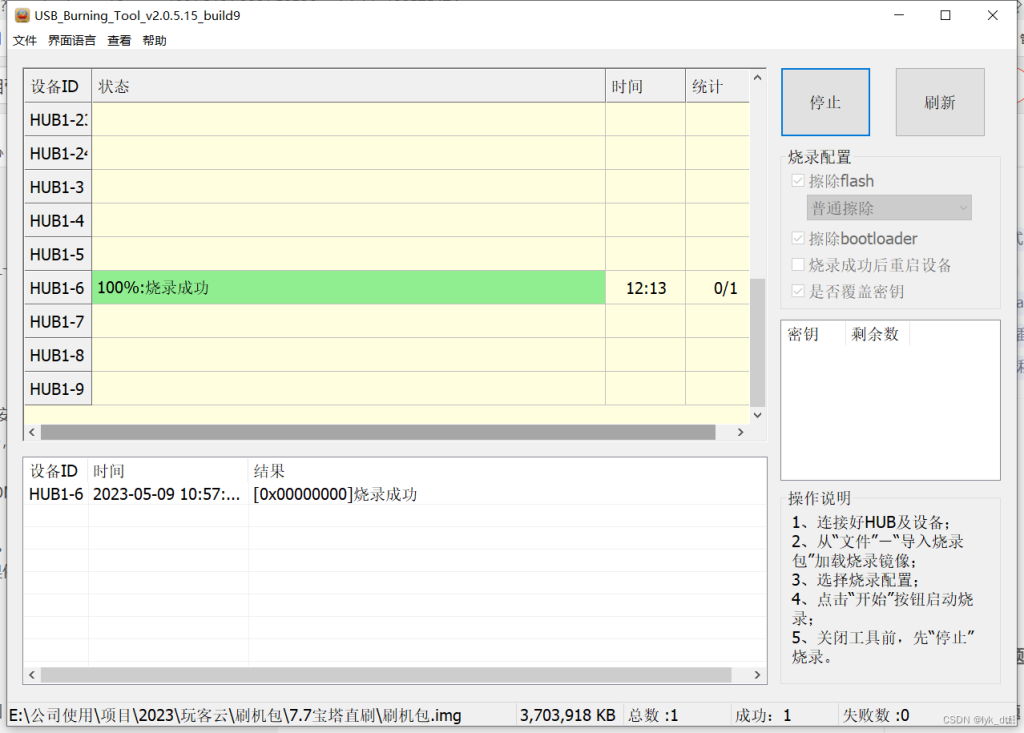The image size is (1024, 733).
Task: Open the 文件 menu
Action: click(25, 41)
